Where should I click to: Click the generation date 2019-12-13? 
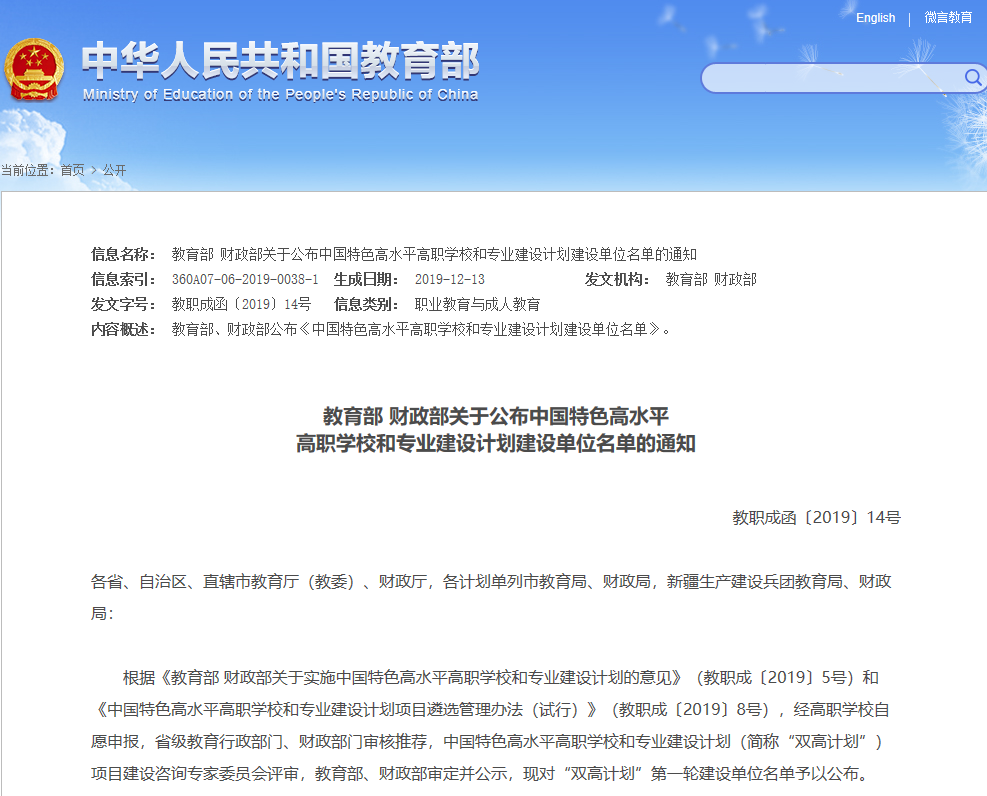pos(449,280)
